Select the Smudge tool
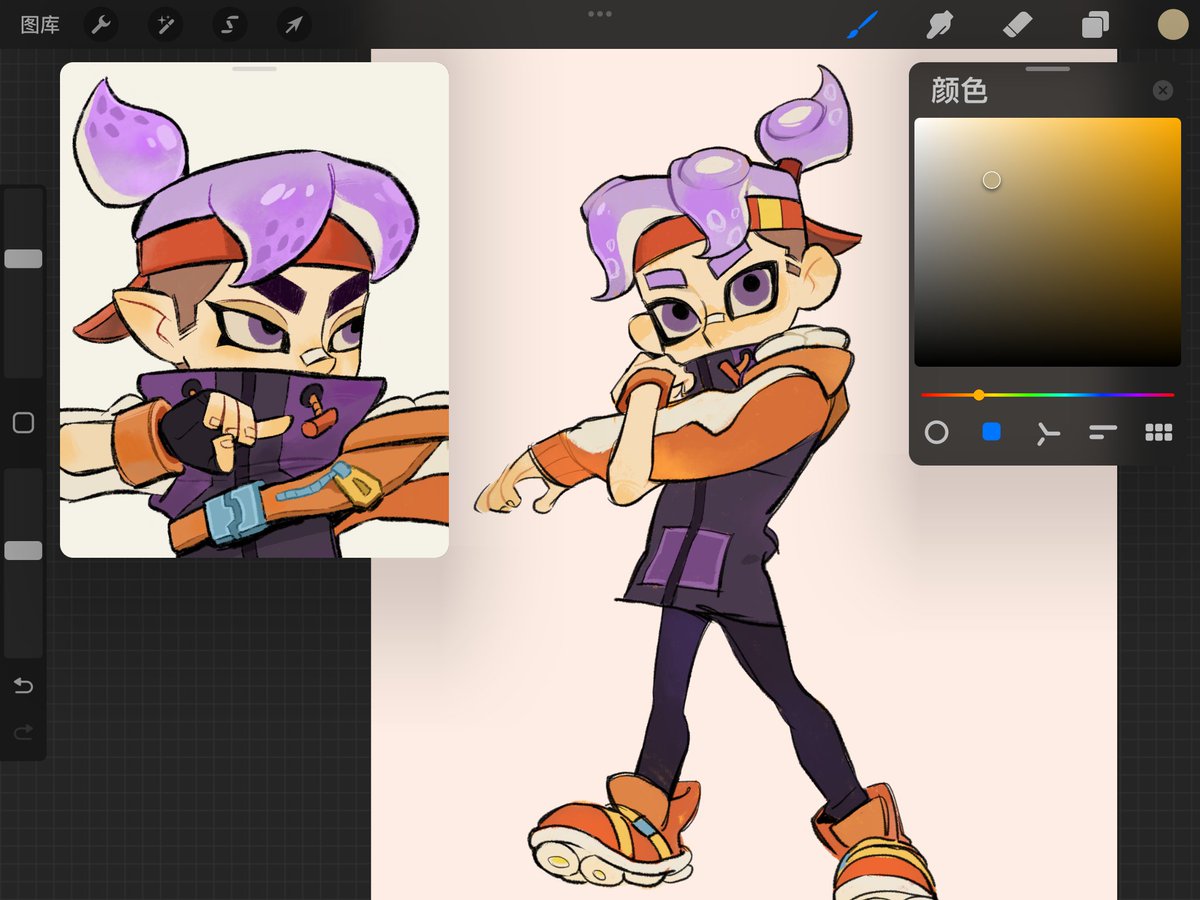Viewport: 1200px width, 900px height. 939,25
